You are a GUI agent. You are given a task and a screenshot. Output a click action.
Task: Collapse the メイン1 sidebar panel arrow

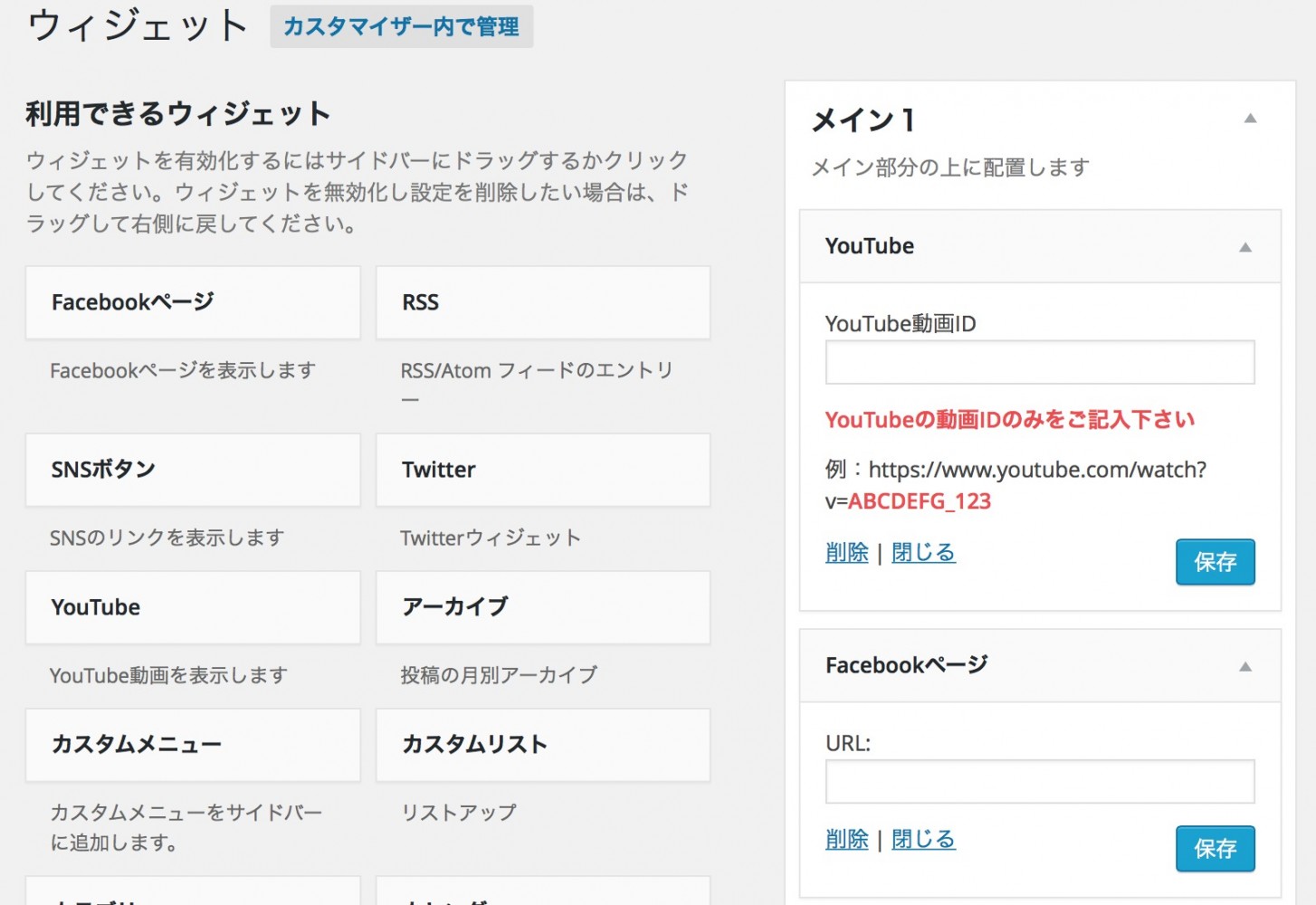click(x=1250, y=119)
